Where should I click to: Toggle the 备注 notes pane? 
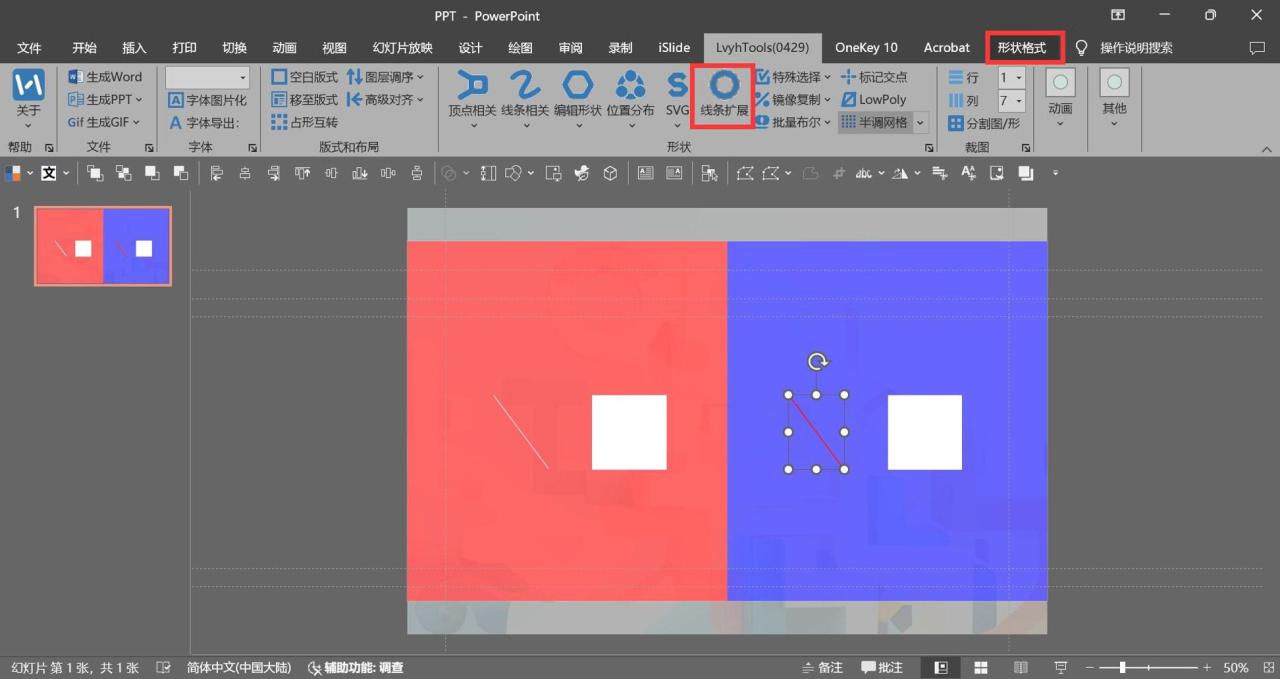coord(822,667)
